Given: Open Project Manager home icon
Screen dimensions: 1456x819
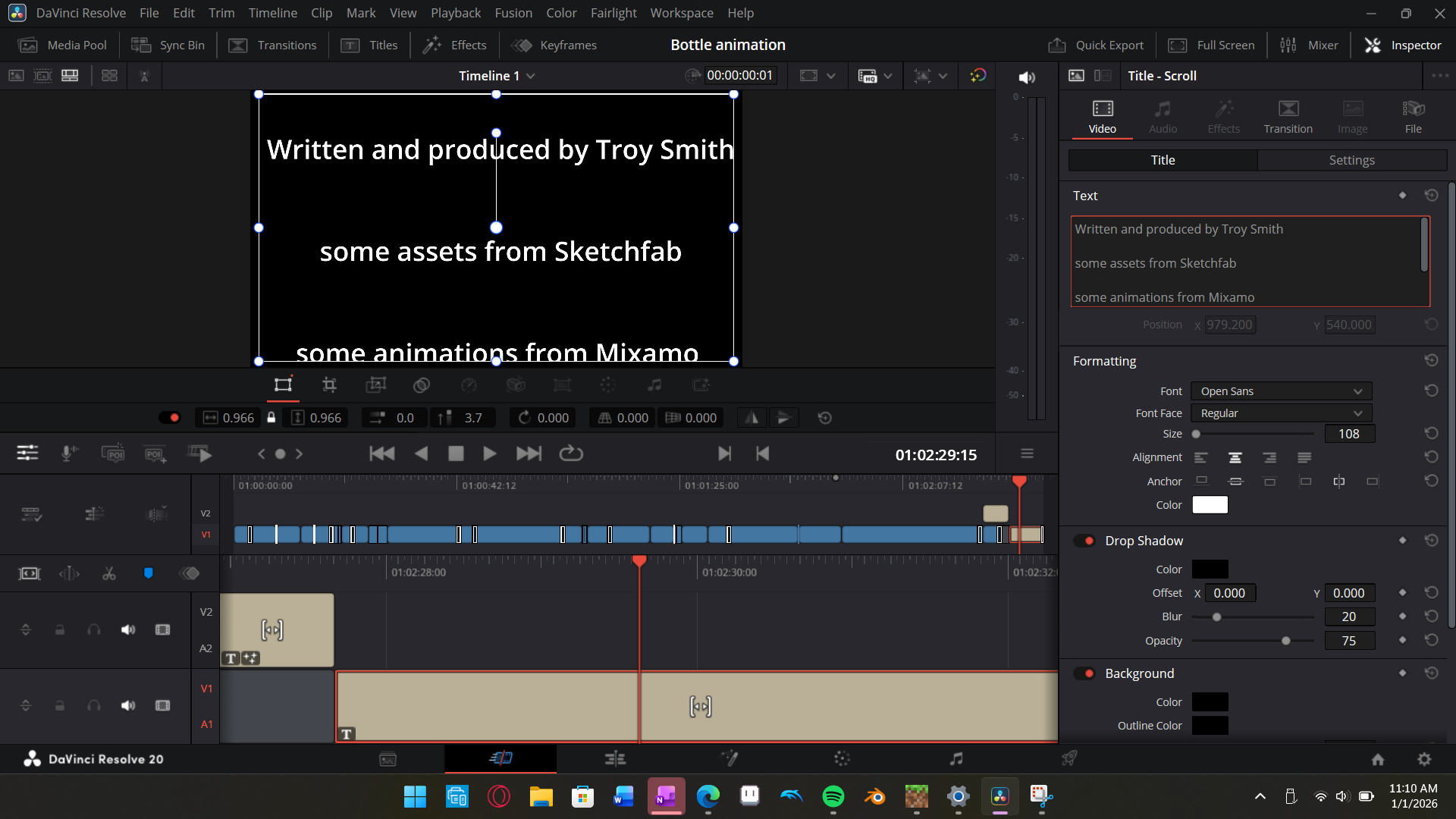Looking at the screenshot, I should 1378,759.
